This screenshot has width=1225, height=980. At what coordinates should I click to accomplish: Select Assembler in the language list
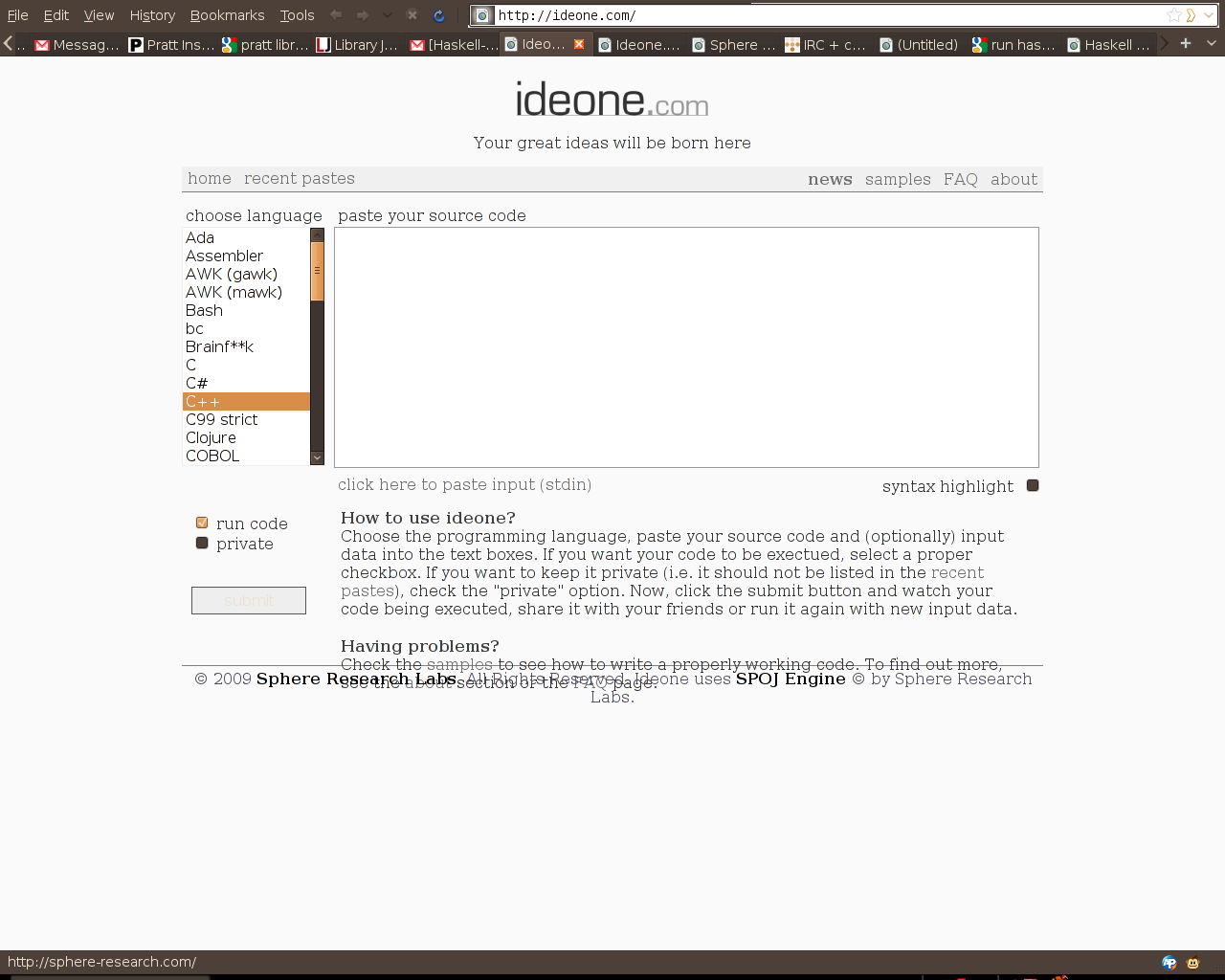pos(246,256)
